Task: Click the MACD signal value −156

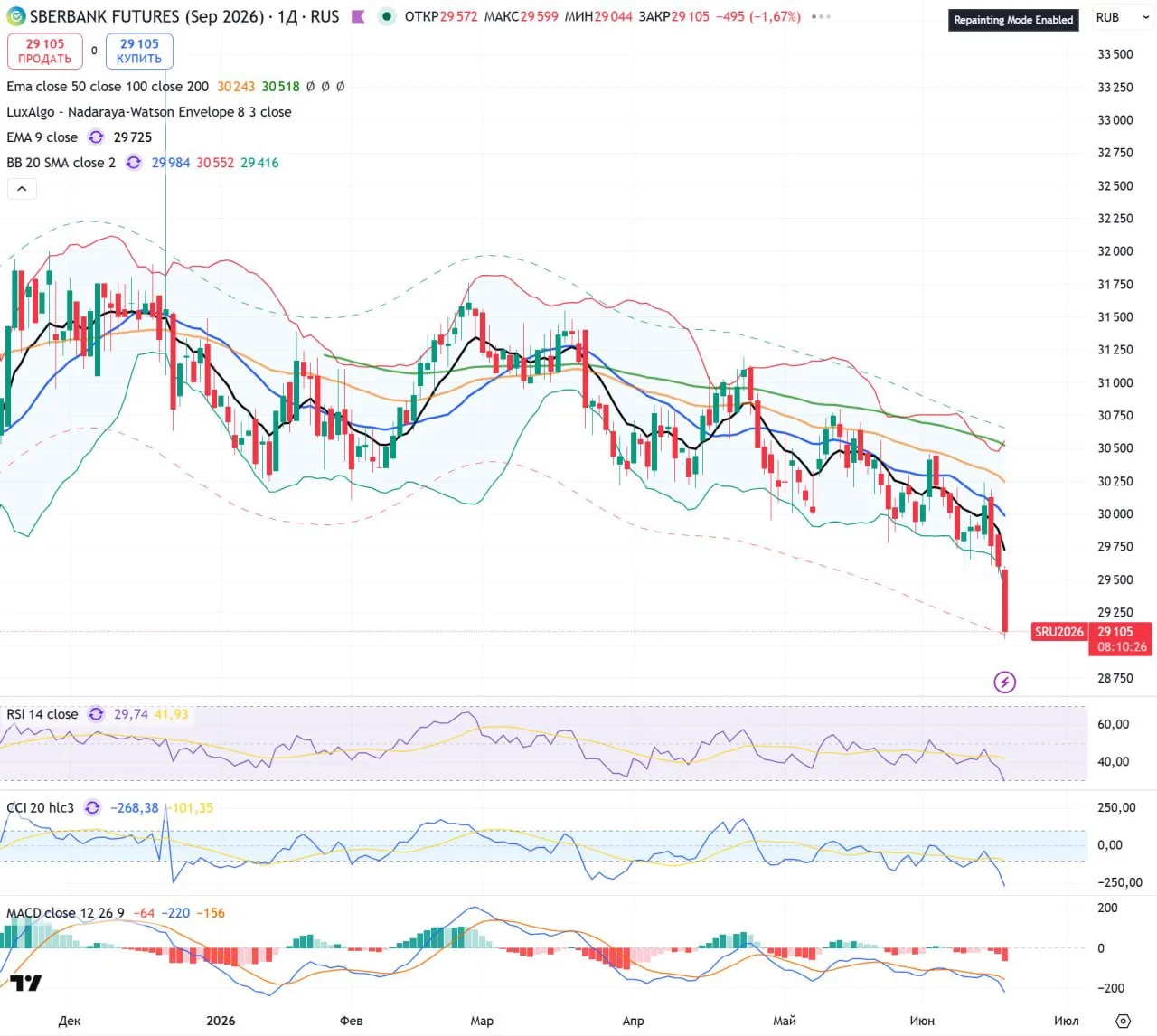Action: coord(211,913)
